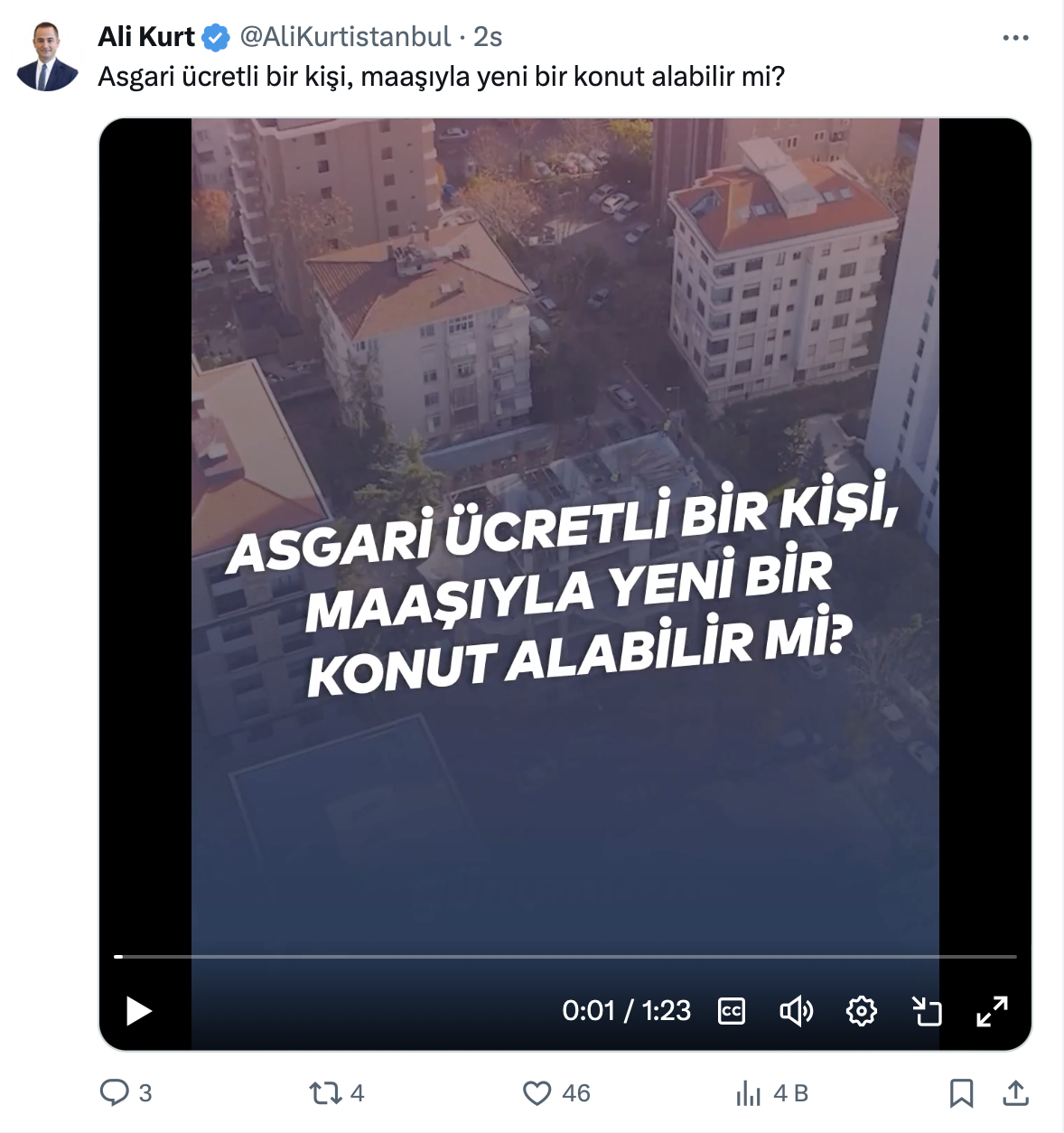
Task: Open video settings gear
Action: (x=862, y=1011)
